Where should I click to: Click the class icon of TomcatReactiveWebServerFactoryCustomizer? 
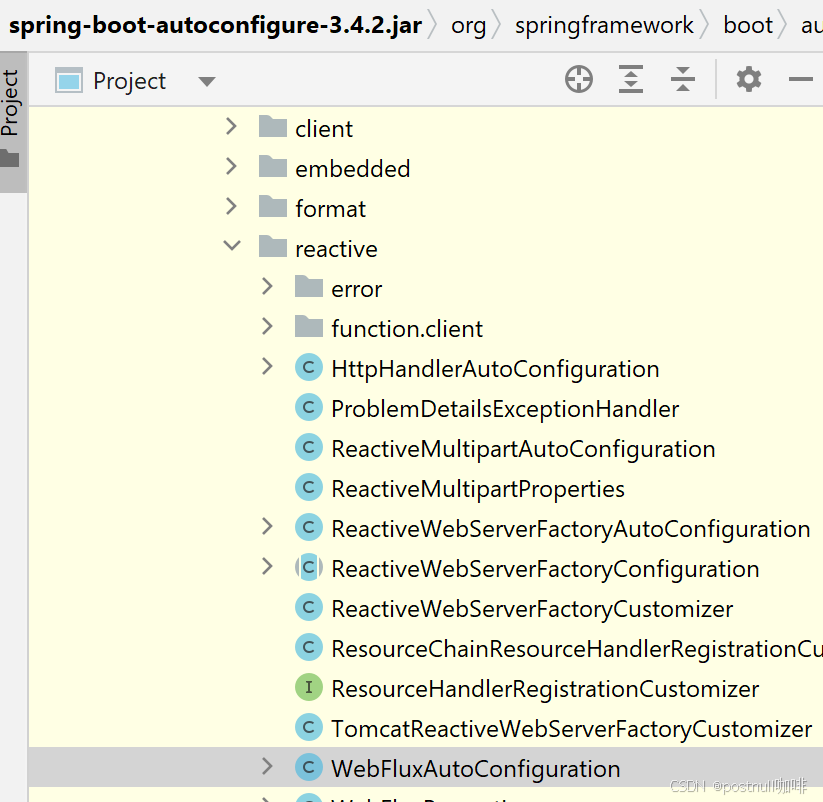click(309, 727)
